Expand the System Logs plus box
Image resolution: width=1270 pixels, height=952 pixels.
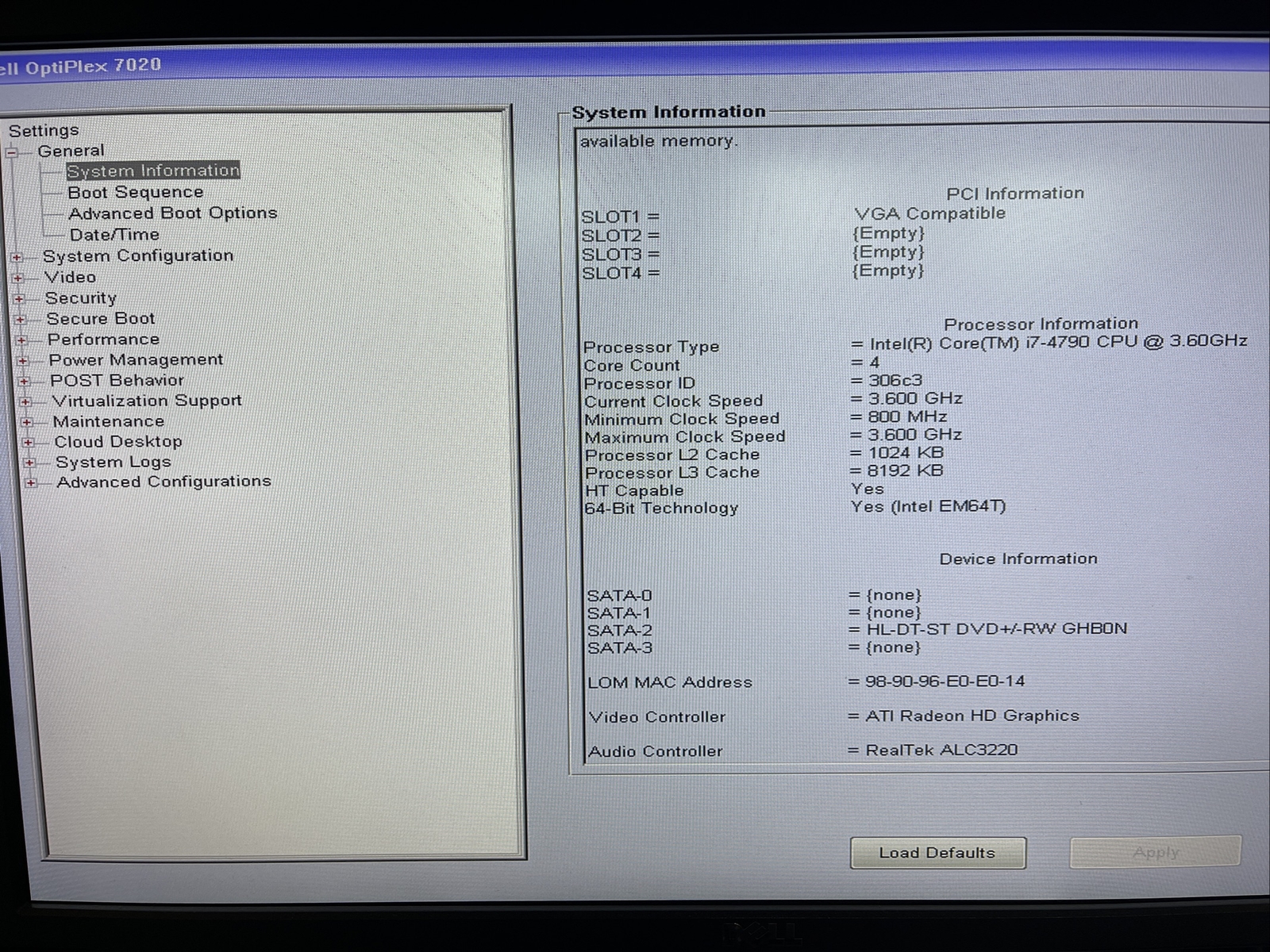[x=29, y=463]
